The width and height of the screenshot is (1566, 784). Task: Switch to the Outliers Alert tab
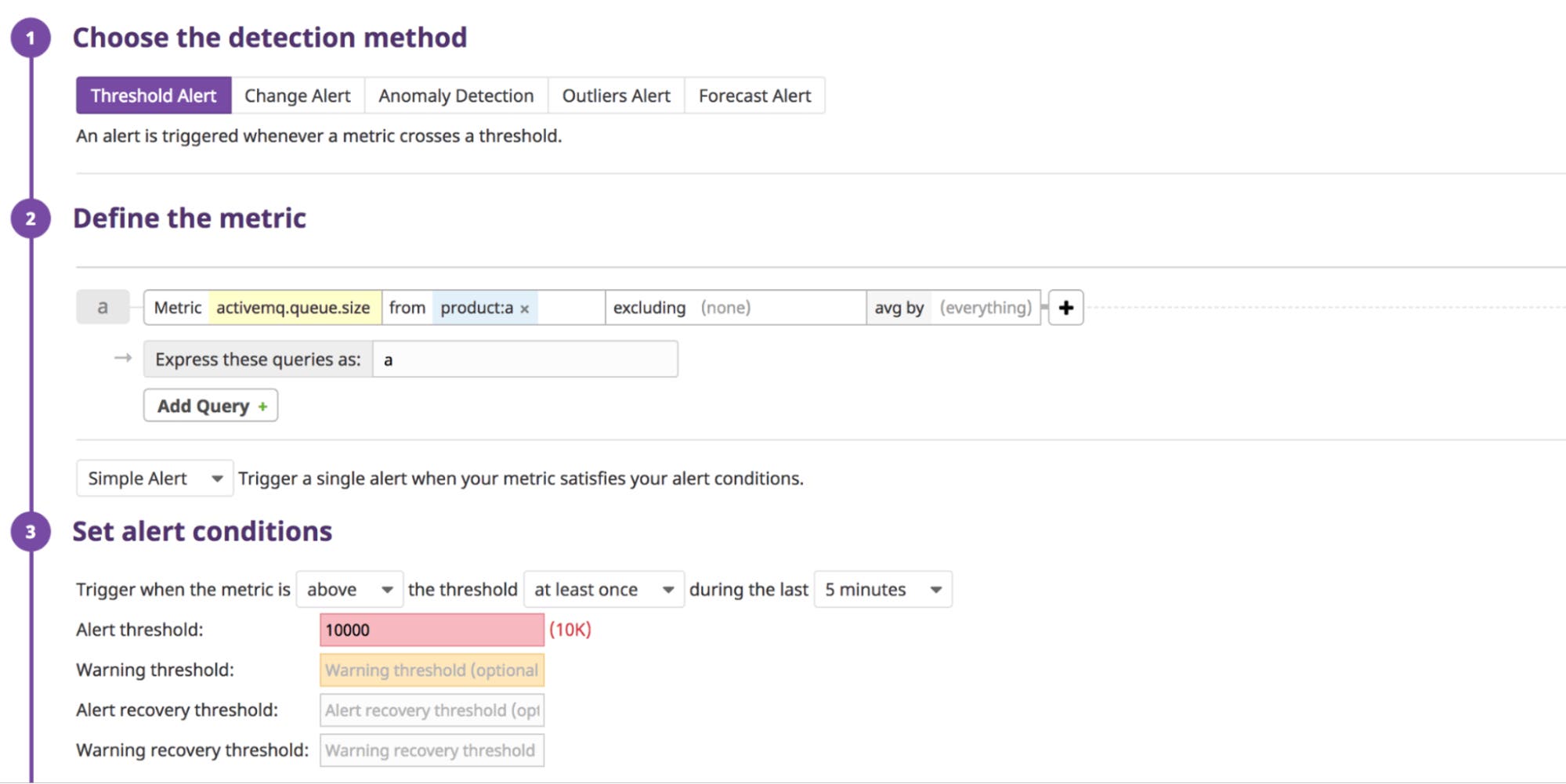click(x=615, y=95)
